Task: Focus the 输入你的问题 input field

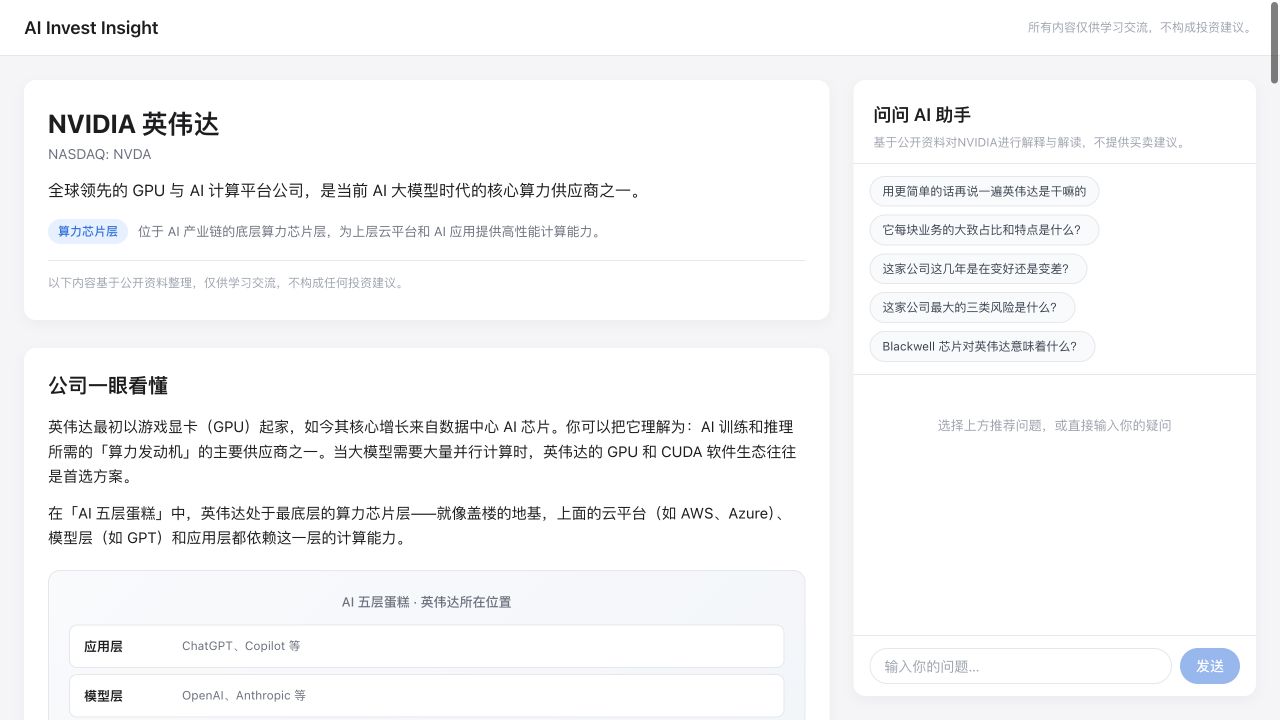Action: click(1020, 666)
